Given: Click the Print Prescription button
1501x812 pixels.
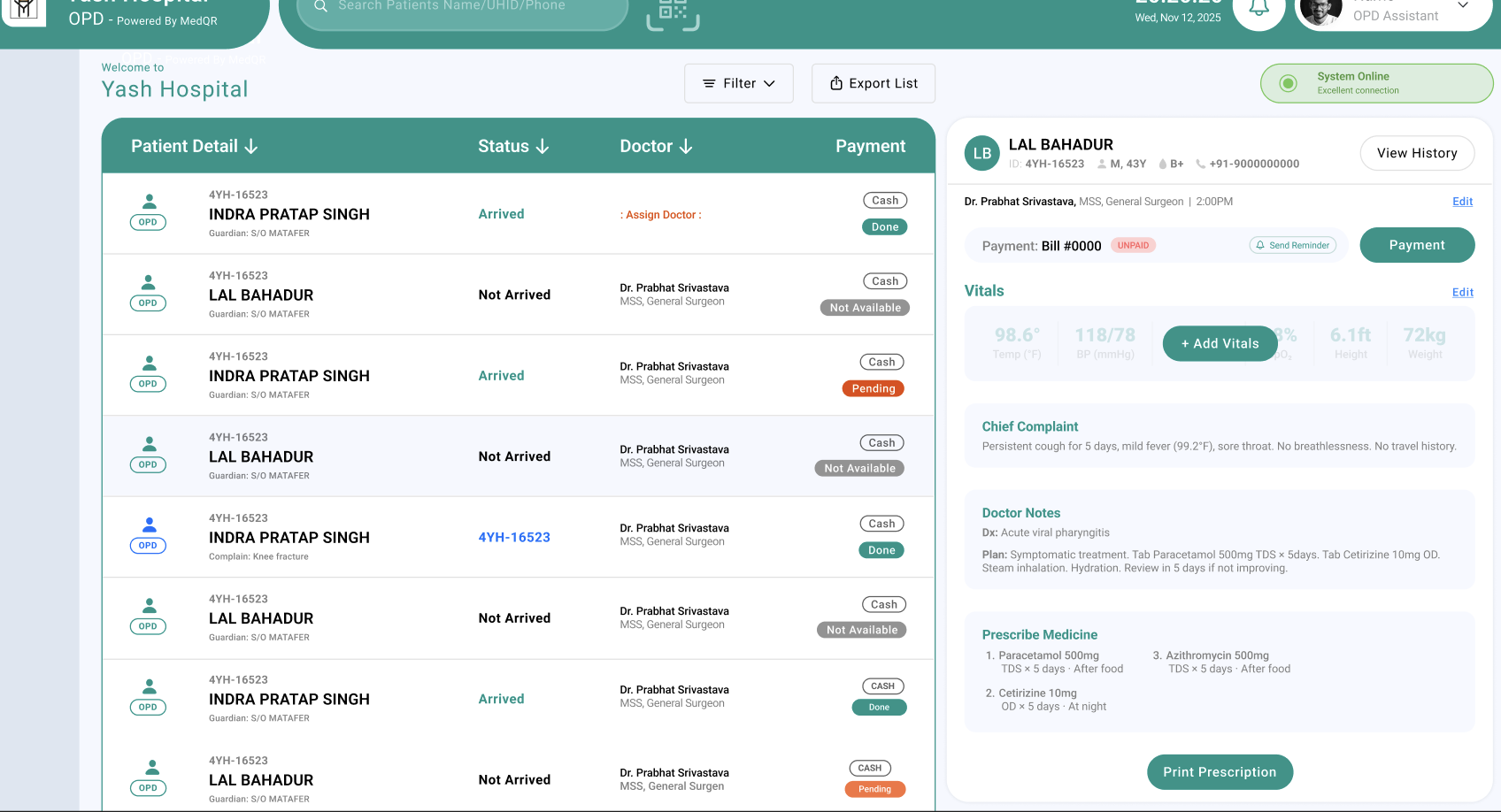Looking at the screenshot, I should click(1220, 771).
